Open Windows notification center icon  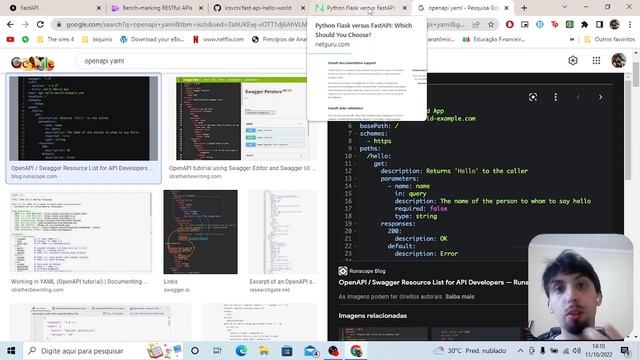pyautogui.click(x=625, y=351)
